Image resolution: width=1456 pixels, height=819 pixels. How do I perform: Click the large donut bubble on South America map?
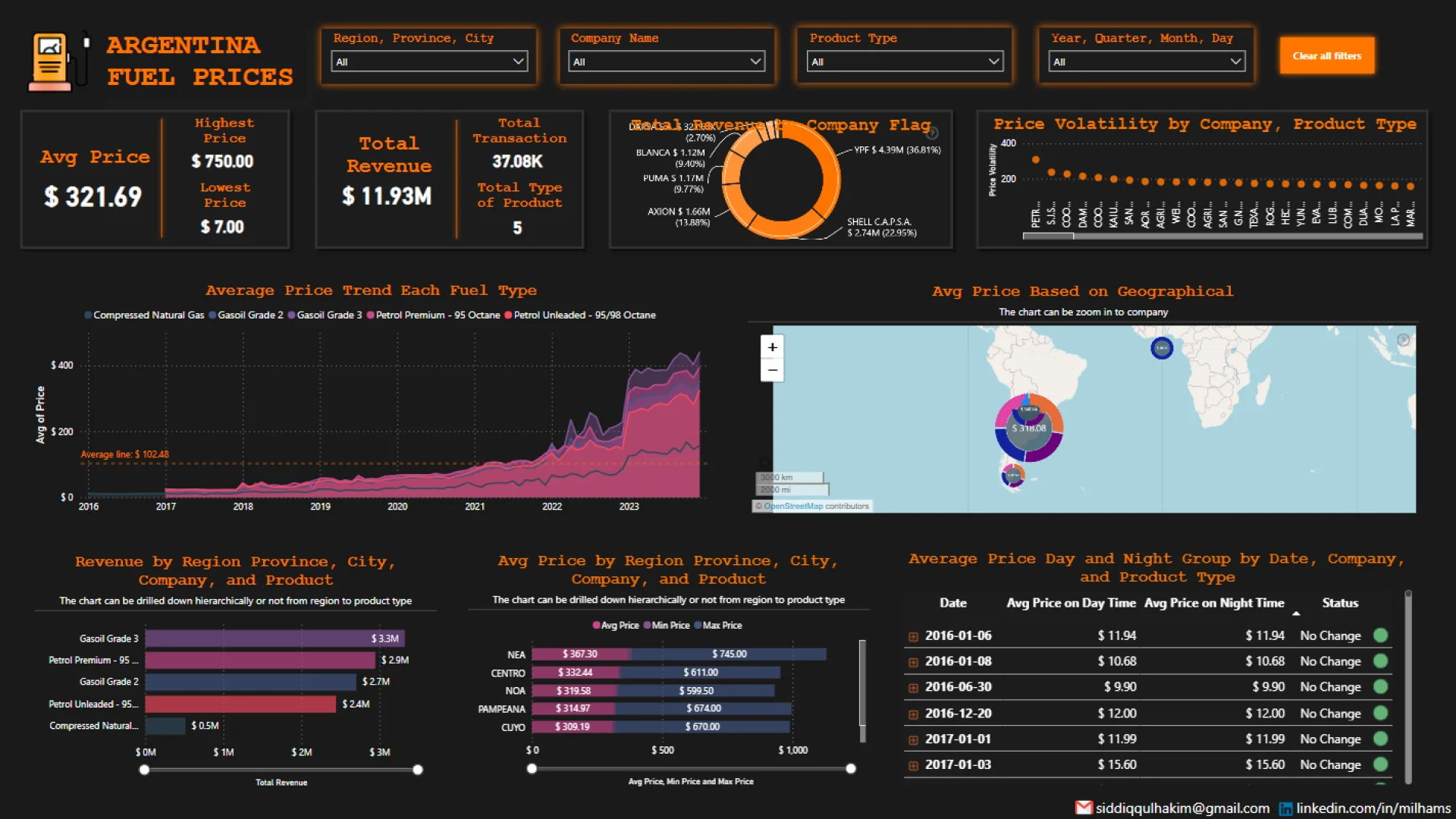pos(1029,428)
